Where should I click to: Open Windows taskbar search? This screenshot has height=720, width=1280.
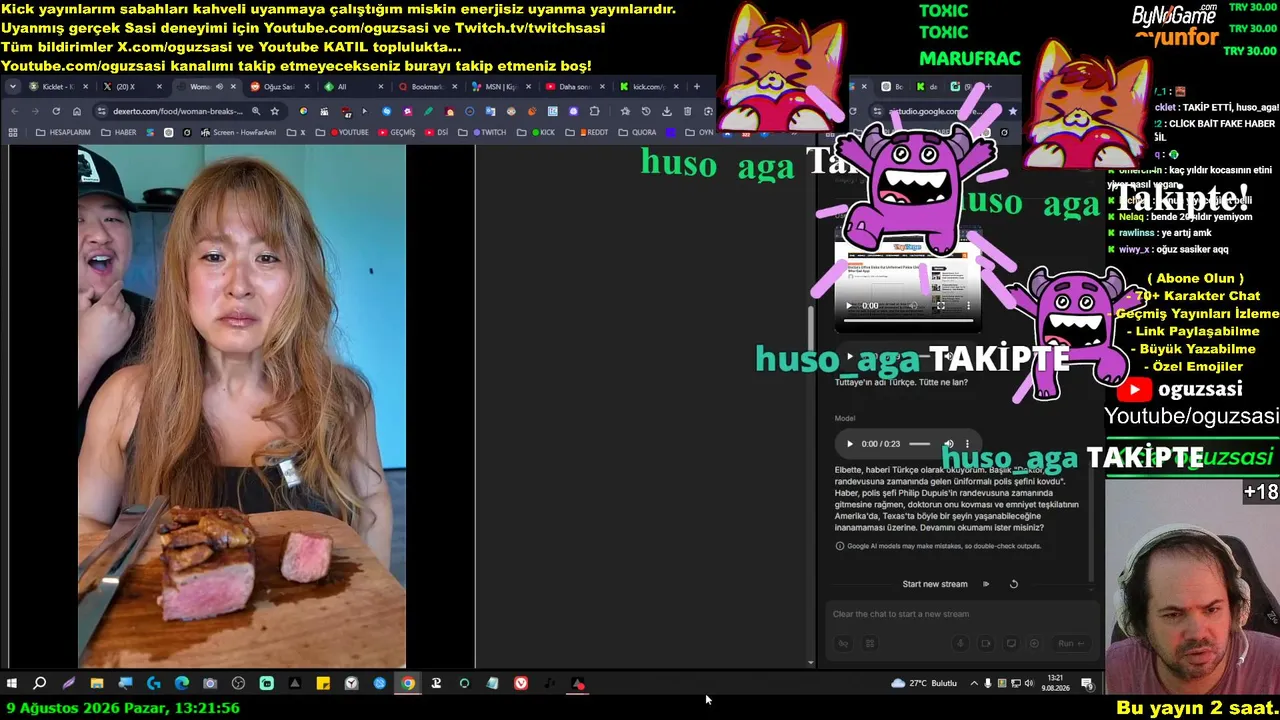click(40, 683)
